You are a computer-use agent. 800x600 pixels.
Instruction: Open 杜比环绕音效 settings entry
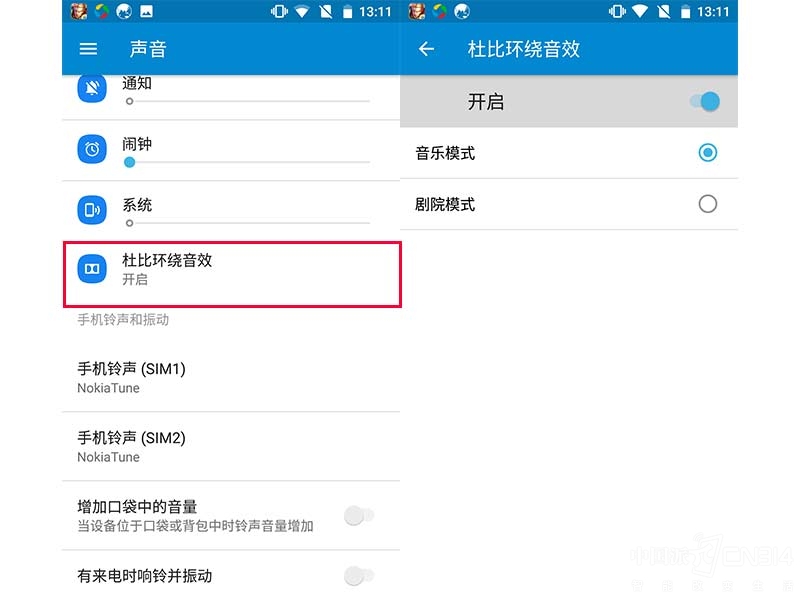click(x=232, y=274)
